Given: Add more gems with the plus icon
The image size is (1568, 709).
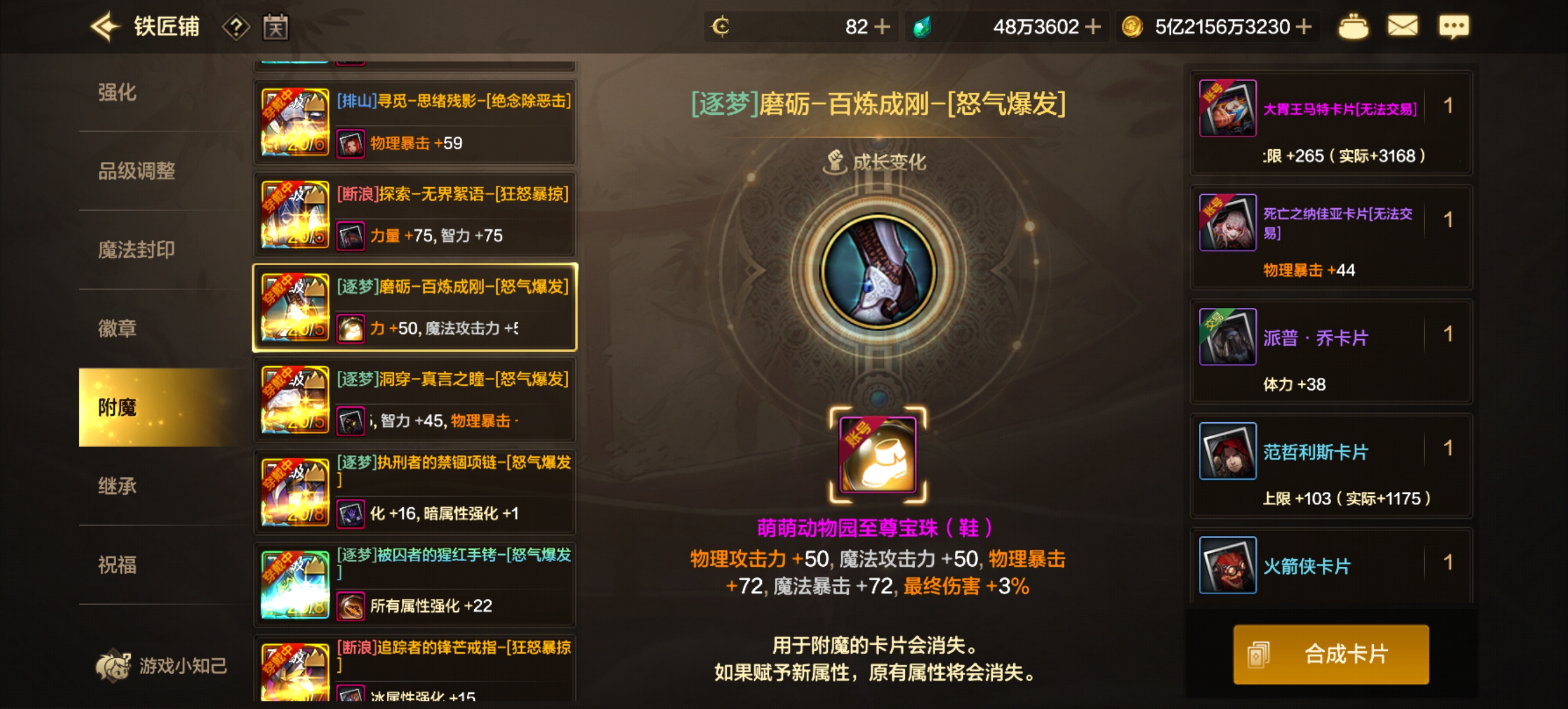Looking at the screenshot, I should (x=1093, y=27).
